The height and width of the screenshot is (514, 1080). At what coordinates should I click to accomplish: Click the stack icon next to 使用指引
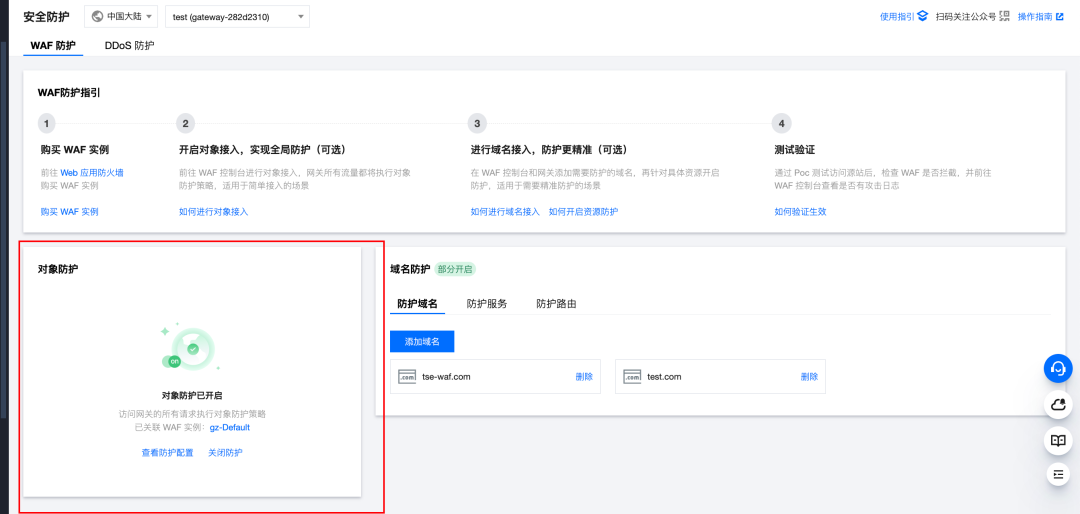click(923, 17)
